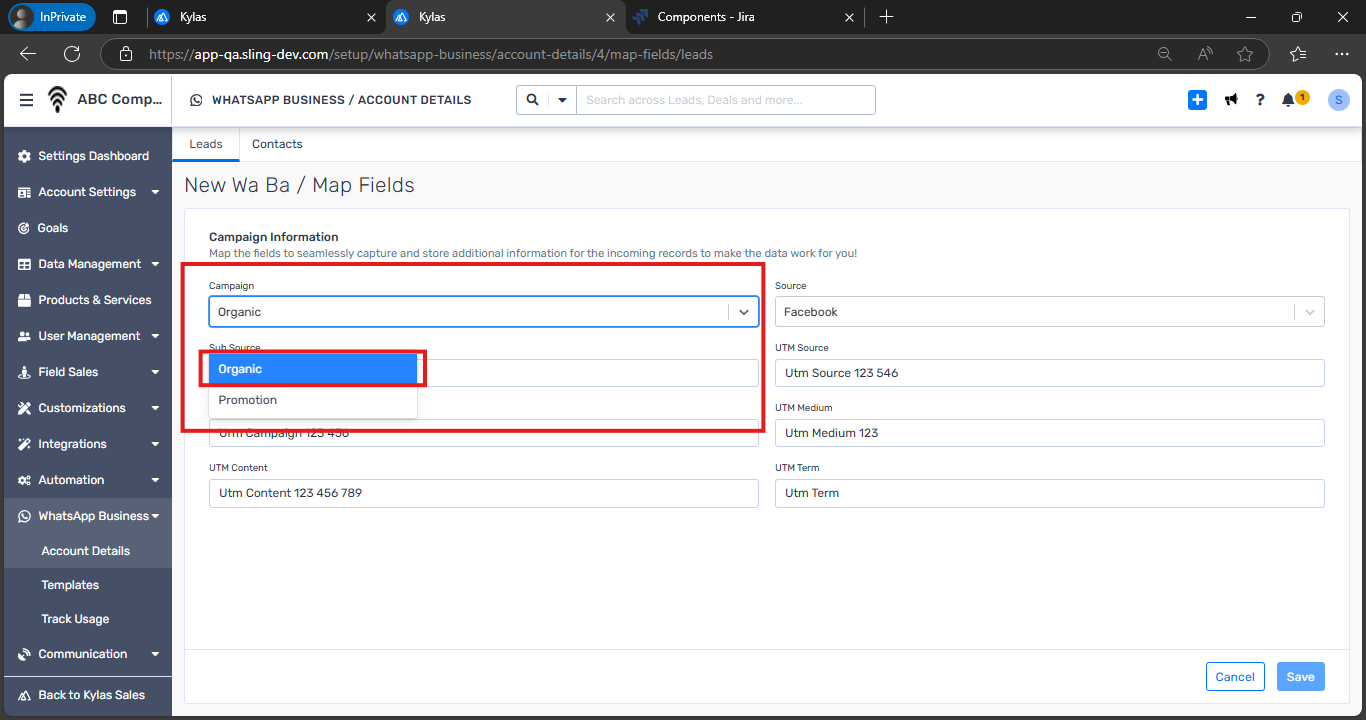Open a new browser tab
1366x720 pixels.
[886, 17]
